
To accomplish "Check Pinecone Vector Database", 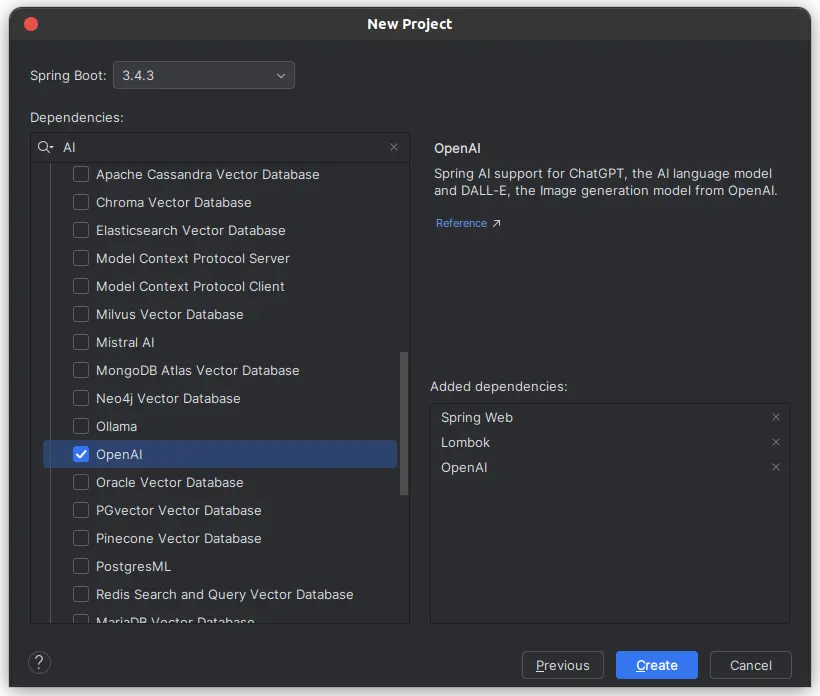I will tap(81, 538).
